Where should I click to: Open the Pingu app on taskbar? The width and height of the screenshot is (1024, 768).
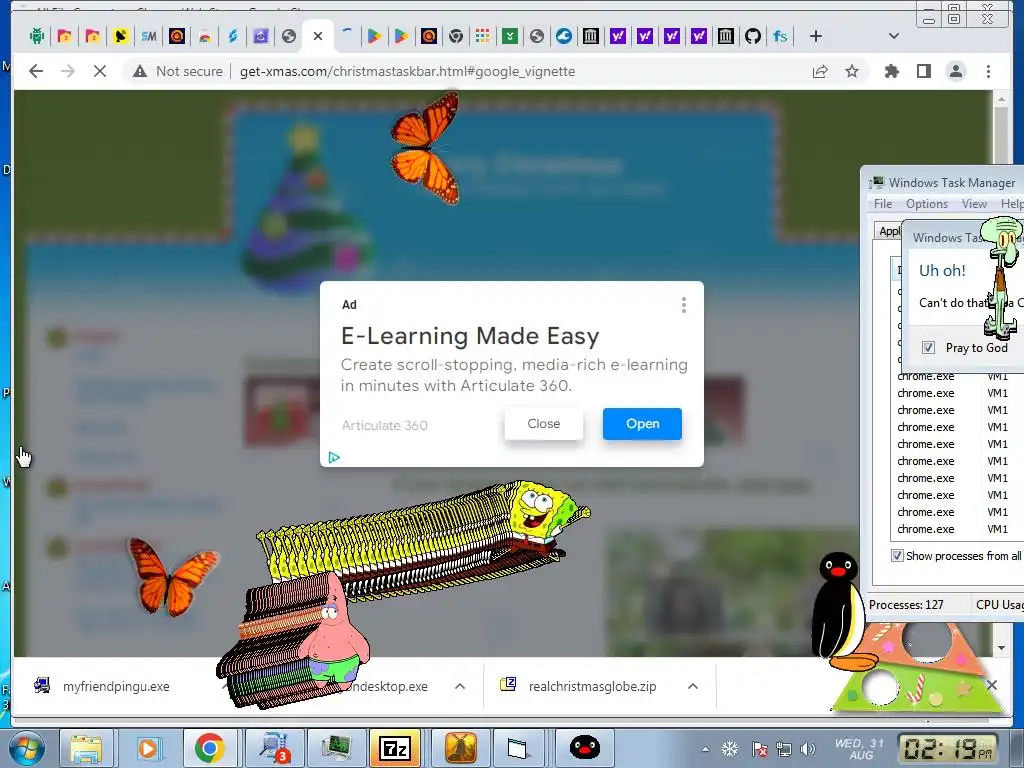click(x=584, y=748)
